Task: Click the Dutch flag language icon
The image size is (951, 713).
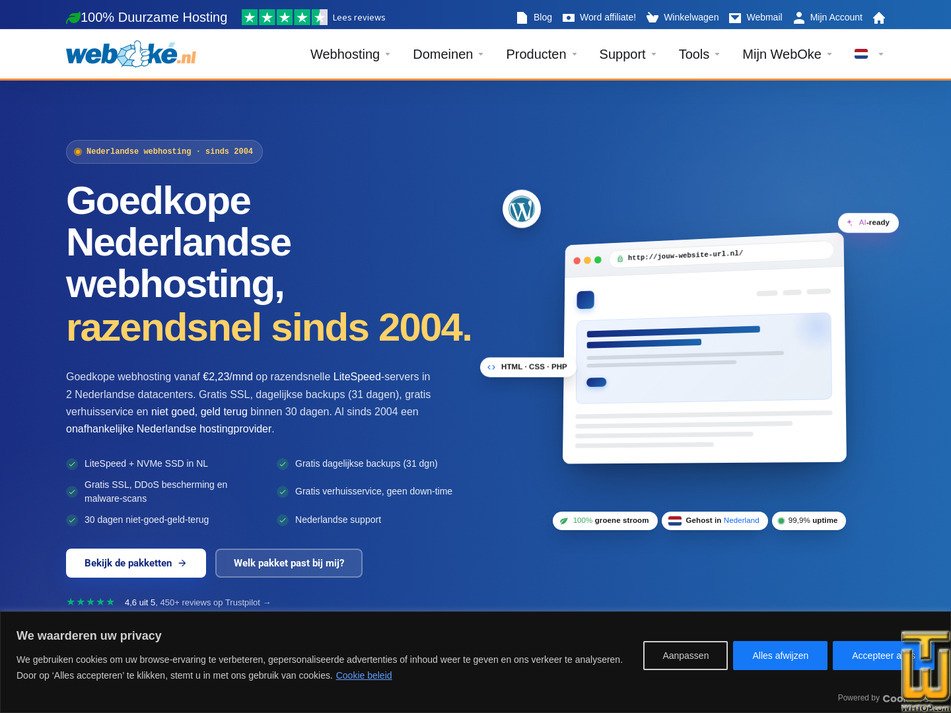Action: [861, 54]
